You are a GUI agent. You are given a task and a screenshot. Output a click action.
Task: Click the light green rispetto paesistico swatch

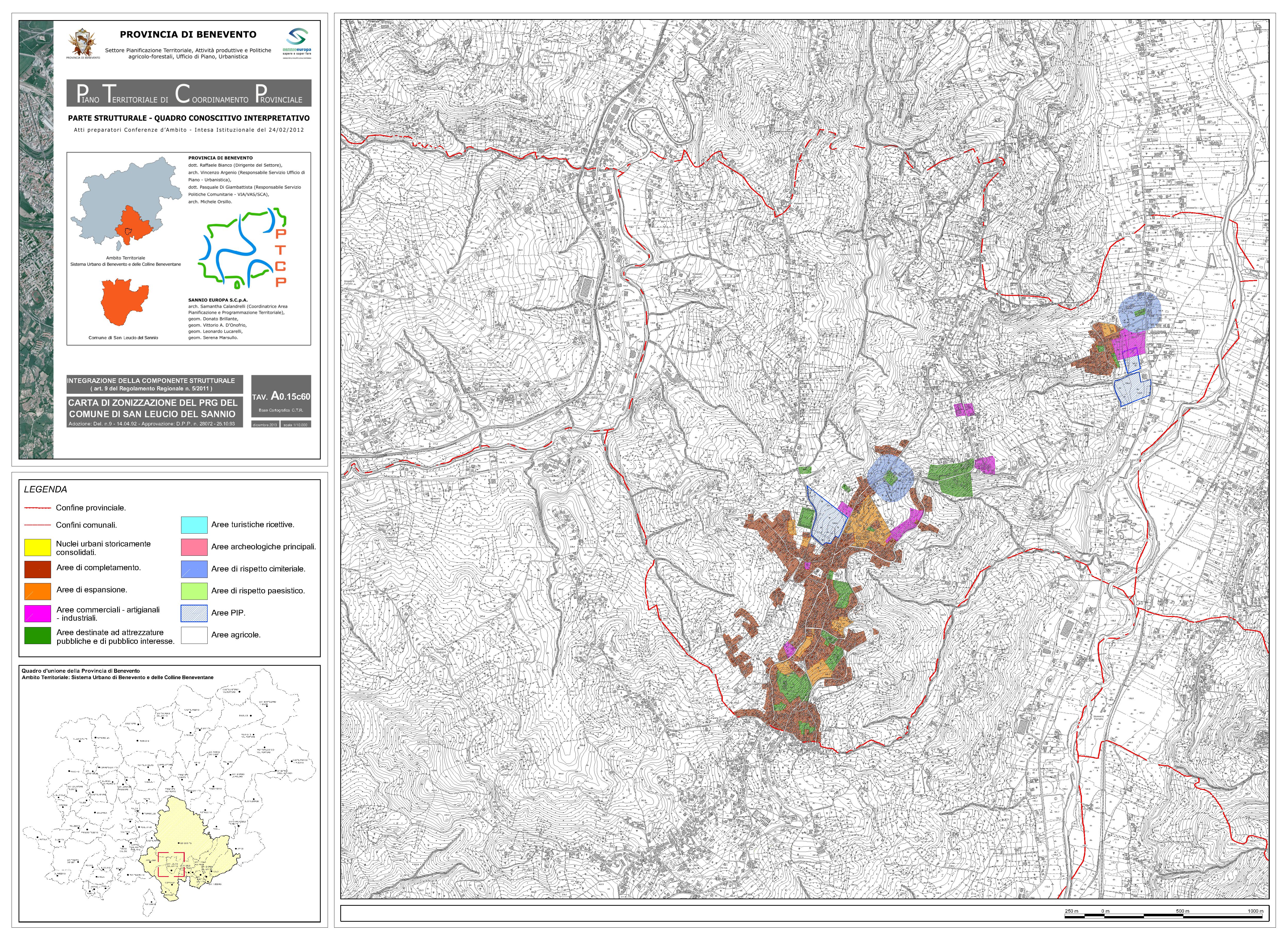coord(194,591)
